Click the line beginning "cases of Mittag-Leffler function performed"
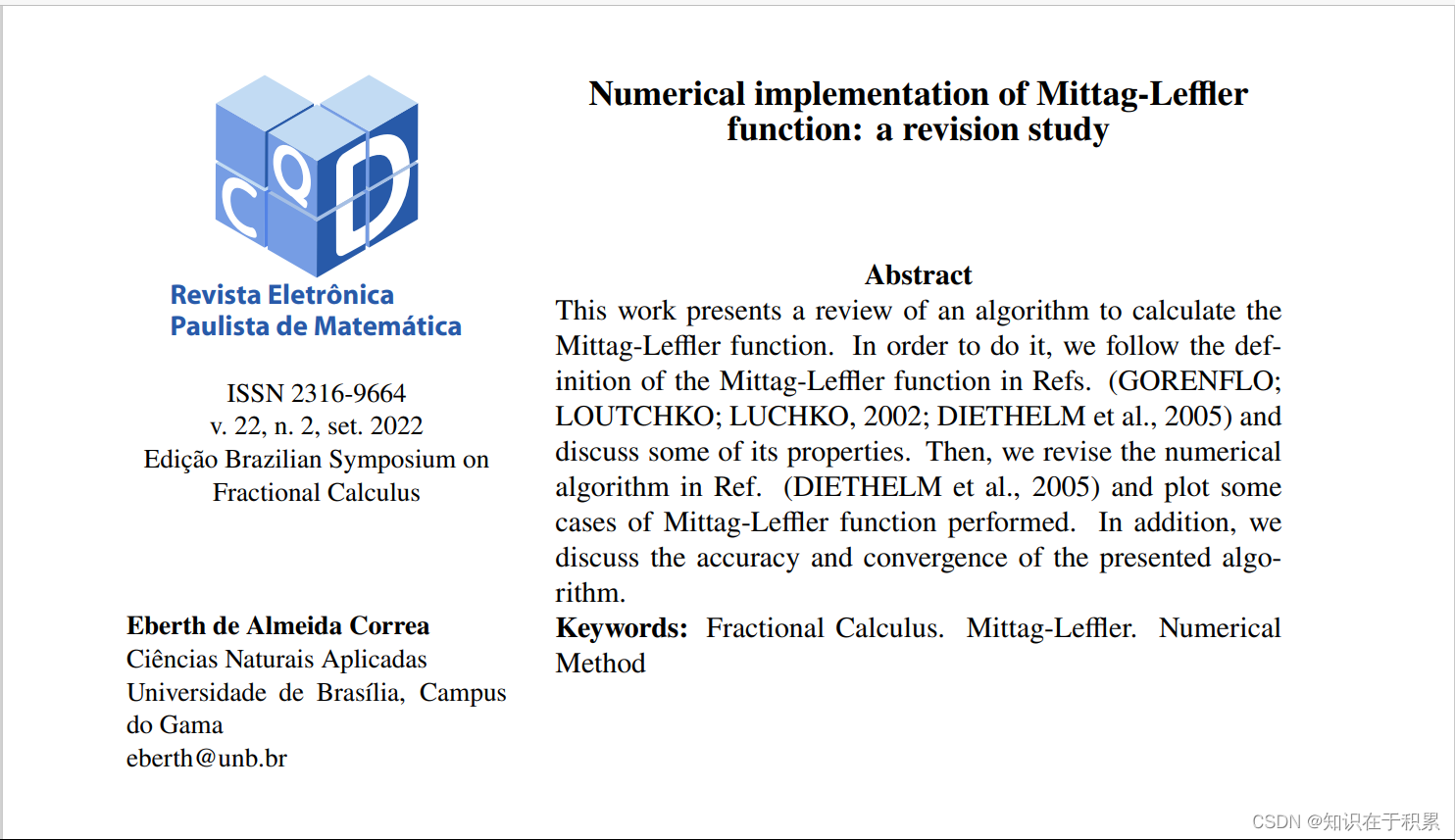1455x840 pixels. [x=919, y=522]
